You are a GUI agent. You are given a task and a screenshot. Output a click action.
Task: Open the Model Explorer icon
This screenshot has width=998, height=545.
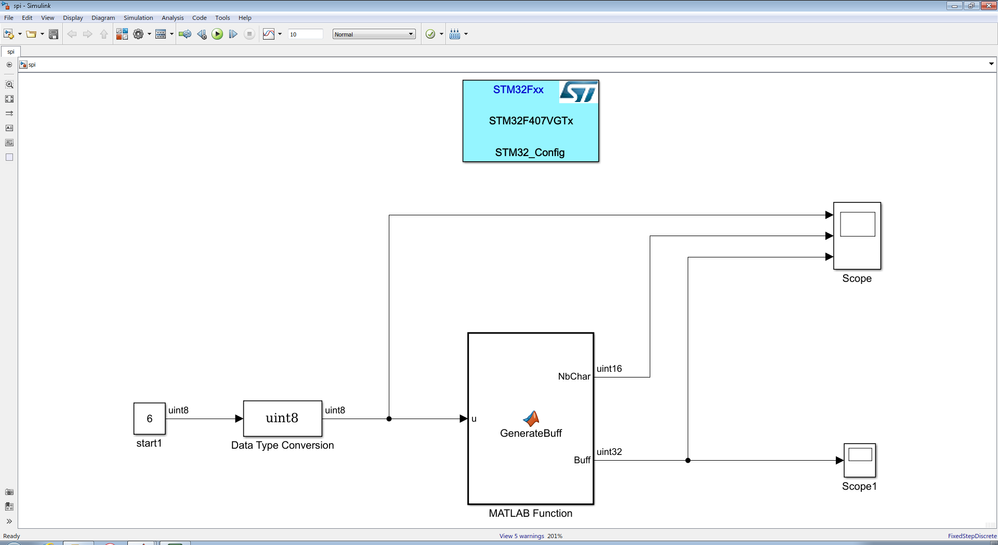point(160,34)
